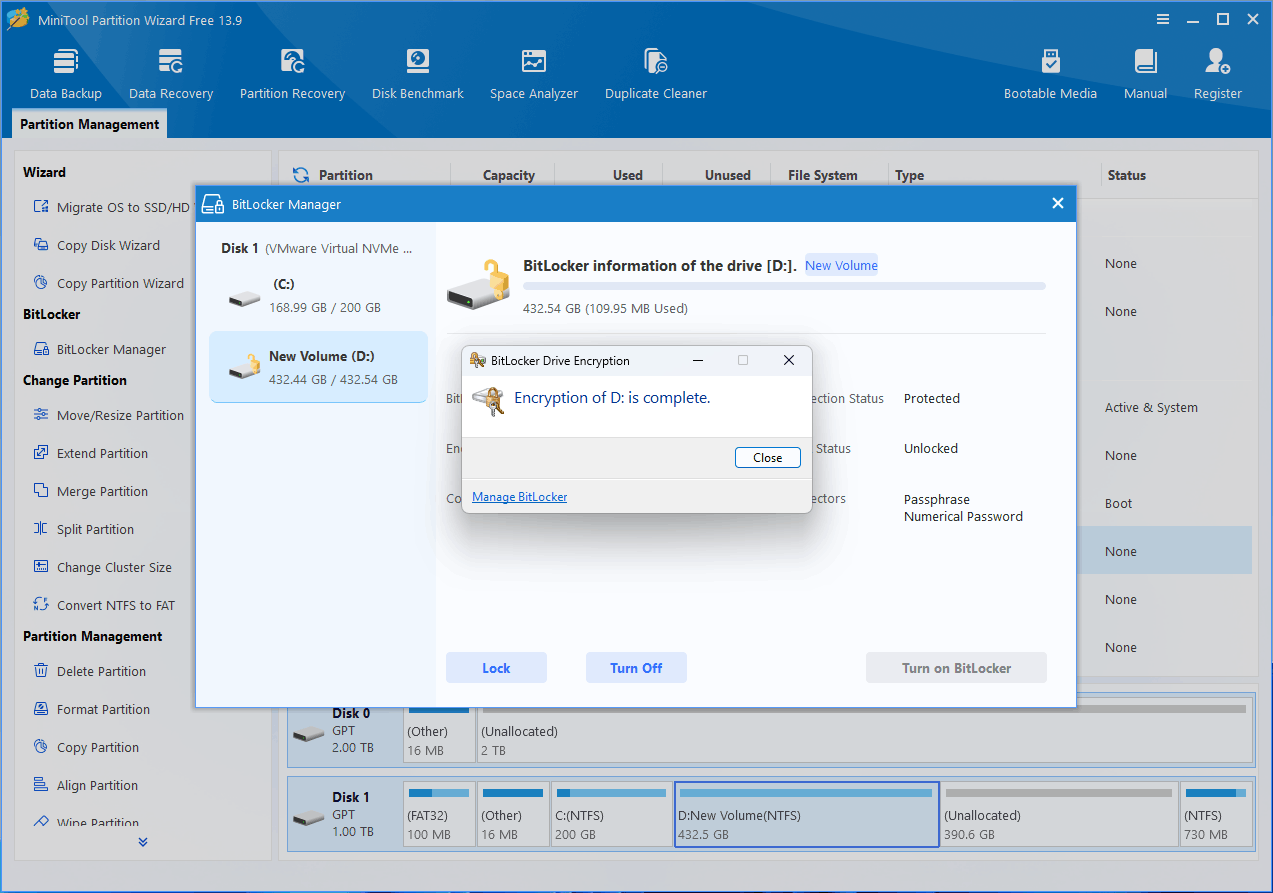Image resolution: width=1273 pixels, height=893 pixels.
Task: Click the Used column header
Action: point(627,175)
